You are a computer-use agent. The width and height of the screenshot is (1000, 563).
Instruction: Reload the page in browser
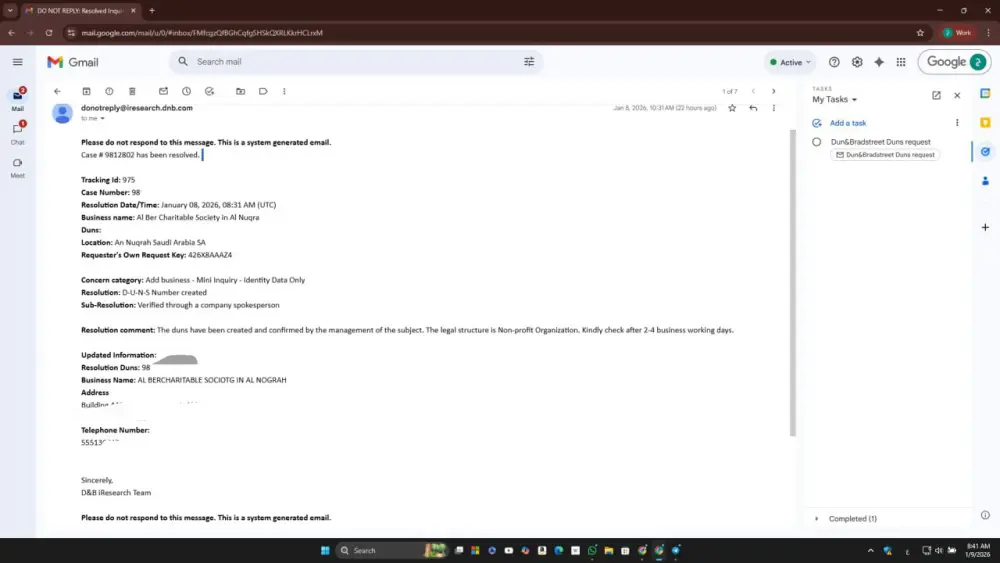click(48, 33)
